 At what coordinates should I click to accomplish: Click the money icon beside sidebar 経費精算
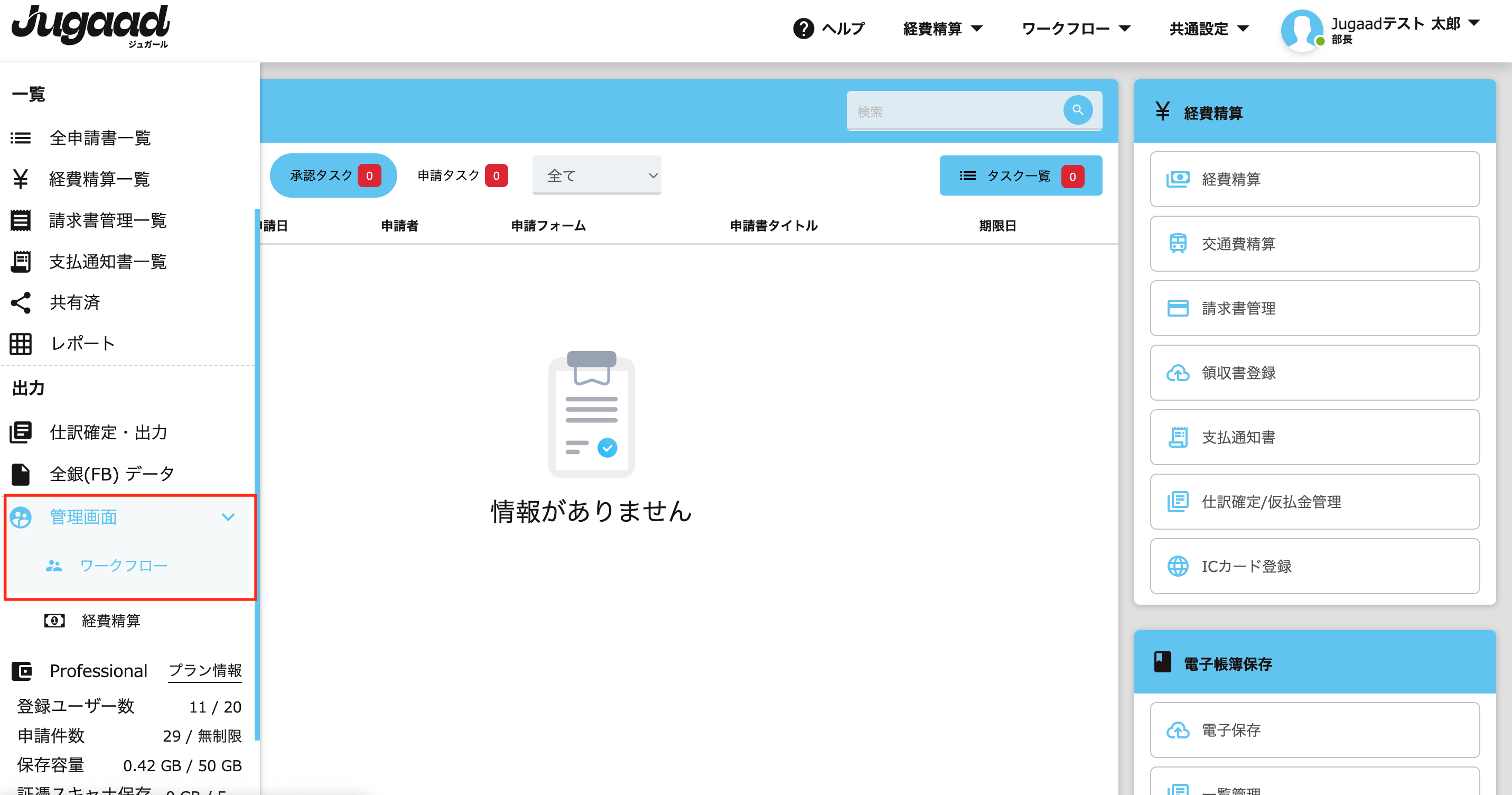click(54, 621)
